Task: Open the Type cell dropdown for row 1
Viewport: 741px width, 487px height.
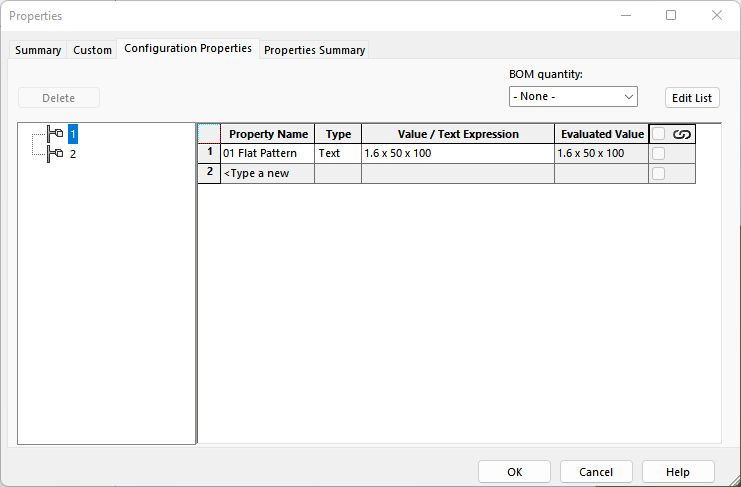Action: click(x=338, y=154)
